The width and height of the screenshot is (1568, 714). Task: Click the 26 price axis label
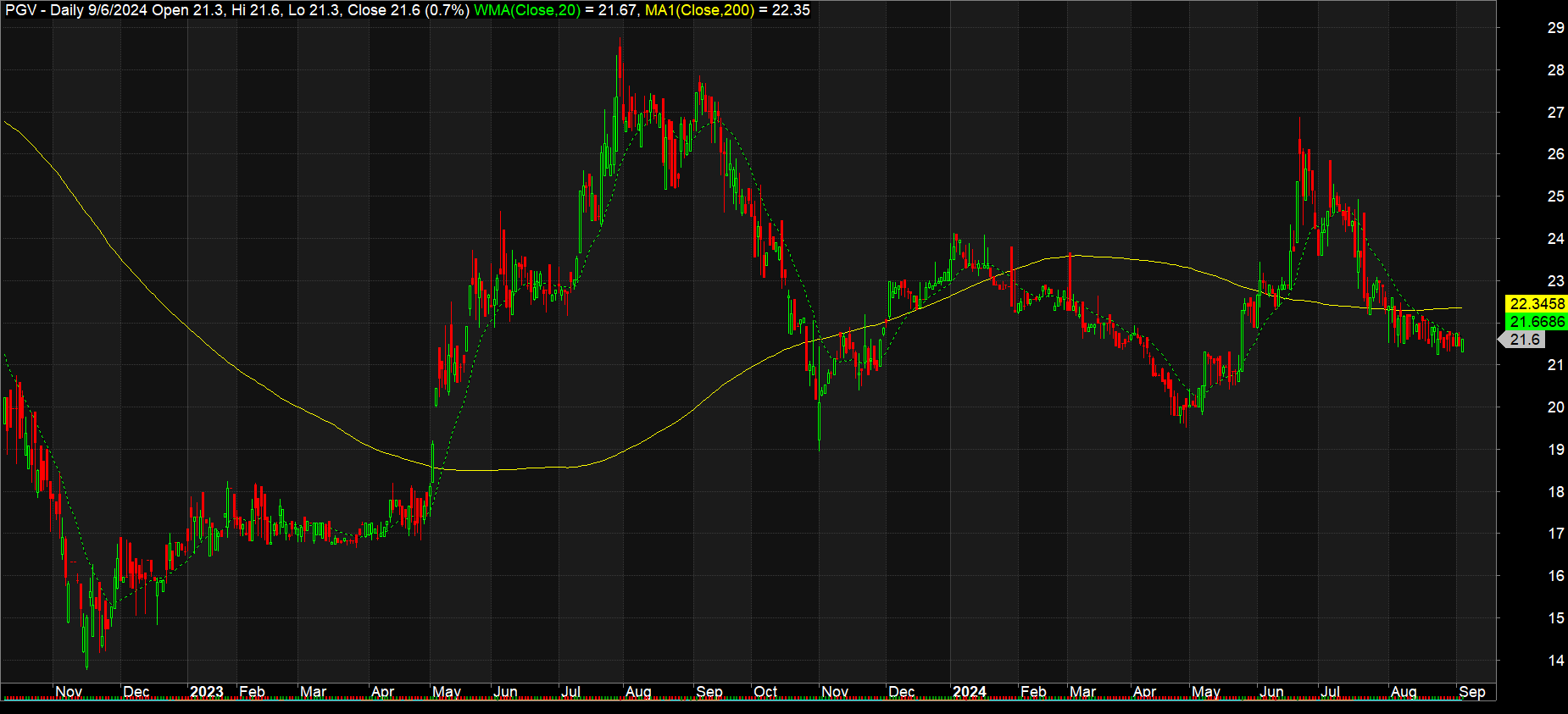point(1556,153)
